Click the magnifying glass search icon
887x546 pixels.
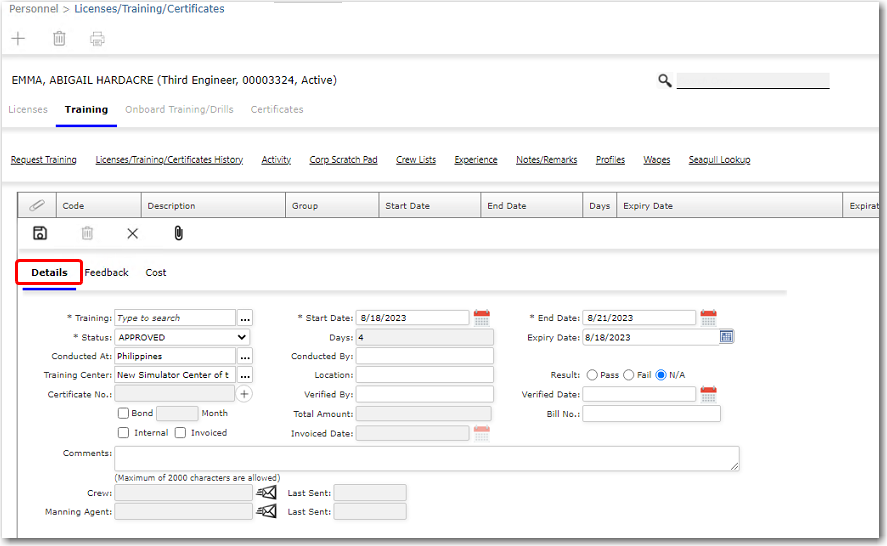pyautogui.click(x=665, y=81)
